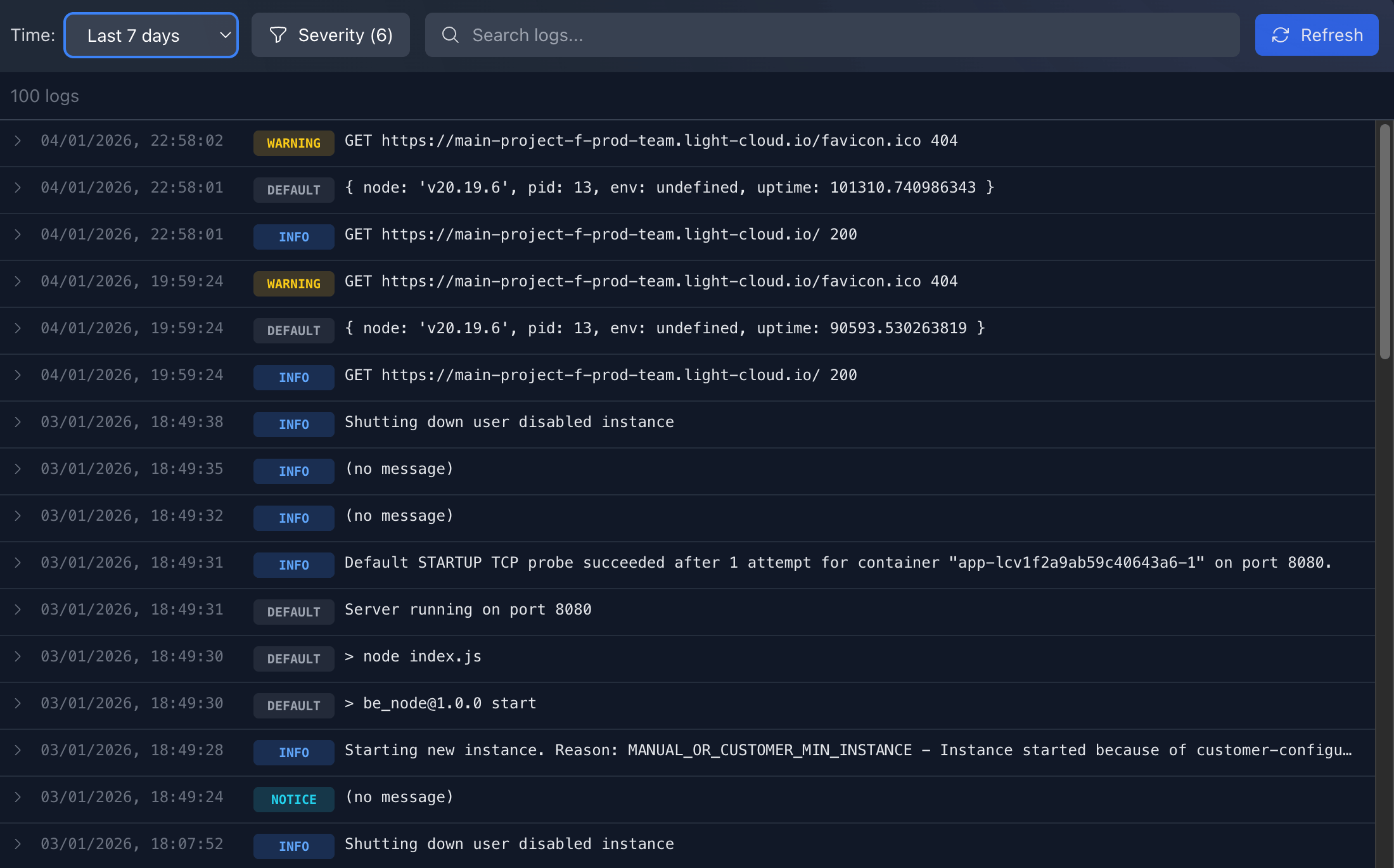Click WARNING badge on 22:58:02 log
Screen dimensions: 1394x868
pyautogui.click(x=293, y=143)
